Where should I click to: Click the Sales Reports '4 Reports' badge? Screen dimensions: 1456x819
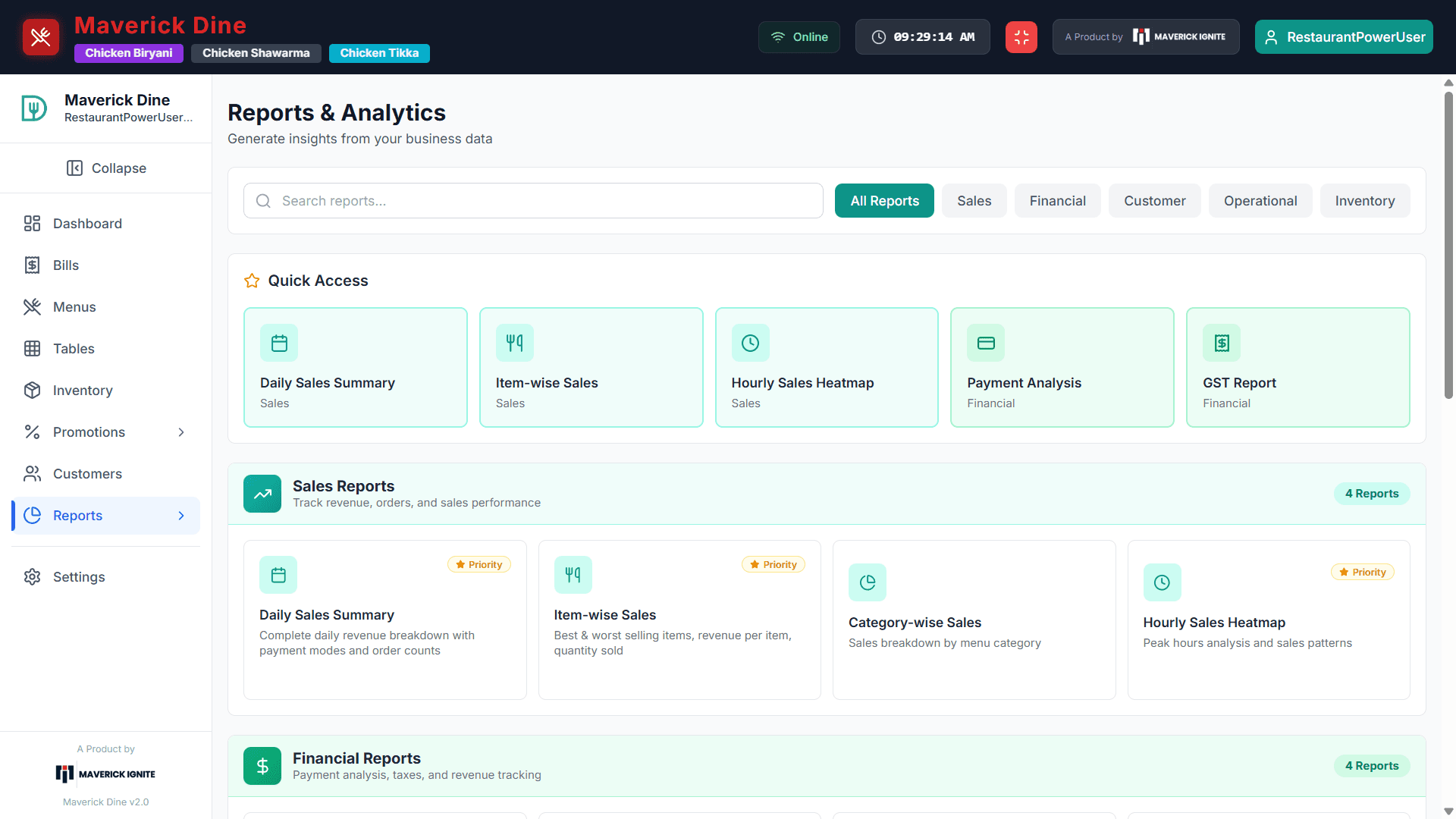[x=1372, y=494]
